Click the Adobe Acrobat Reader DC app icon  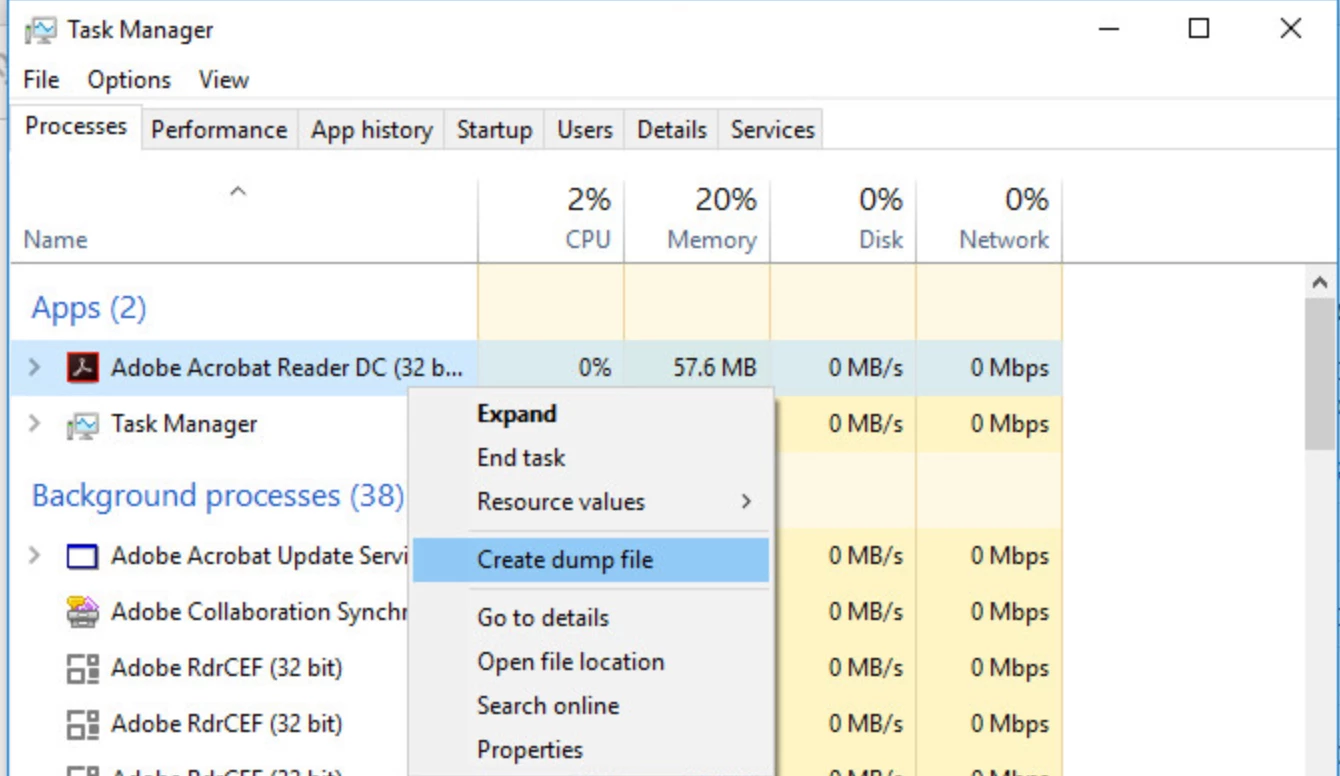coord(83,368)
